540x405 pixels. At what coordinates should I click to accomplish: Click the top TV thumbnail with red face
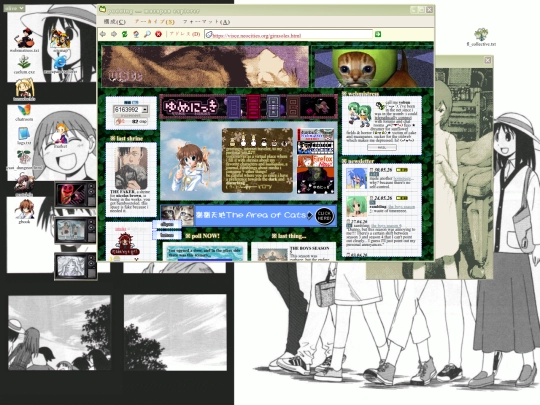[x=75, y=194]
